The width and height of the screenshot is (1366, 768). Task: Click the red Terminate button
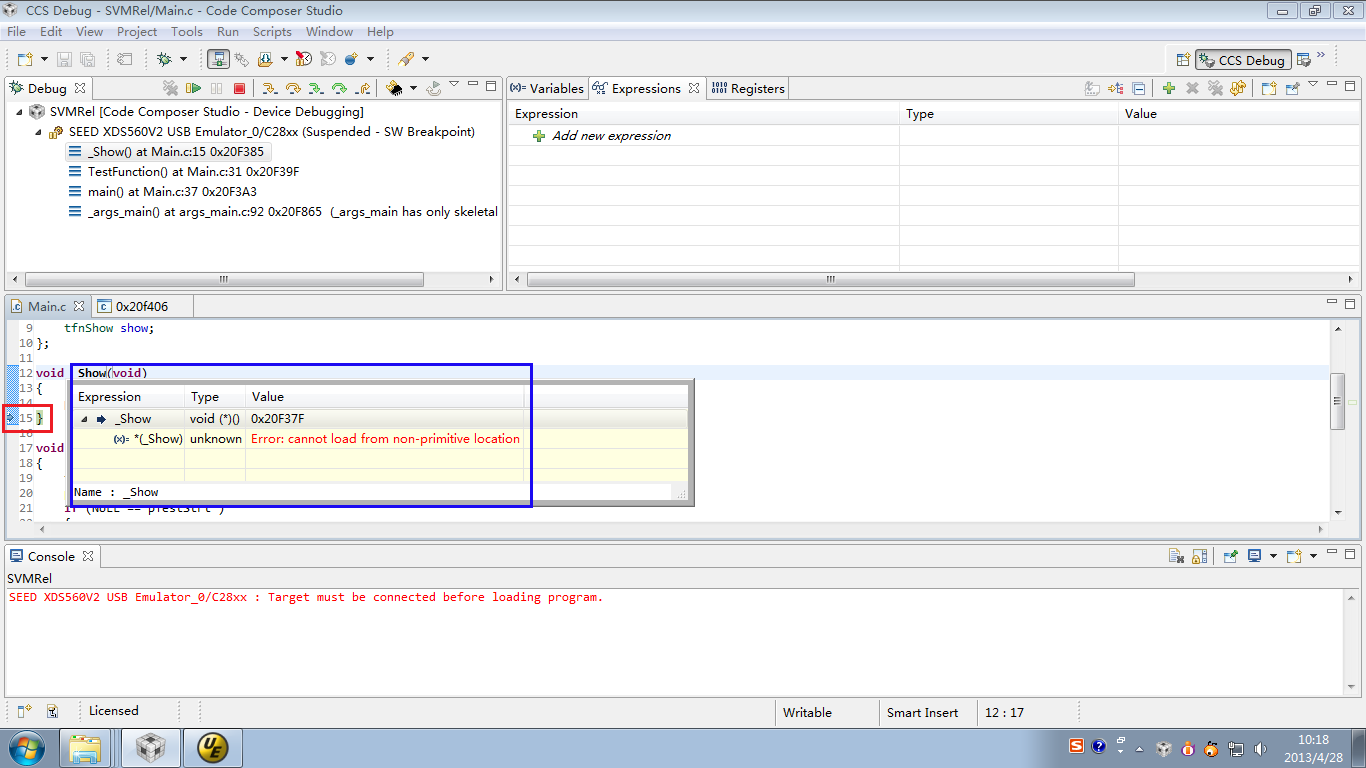[240, 88]
